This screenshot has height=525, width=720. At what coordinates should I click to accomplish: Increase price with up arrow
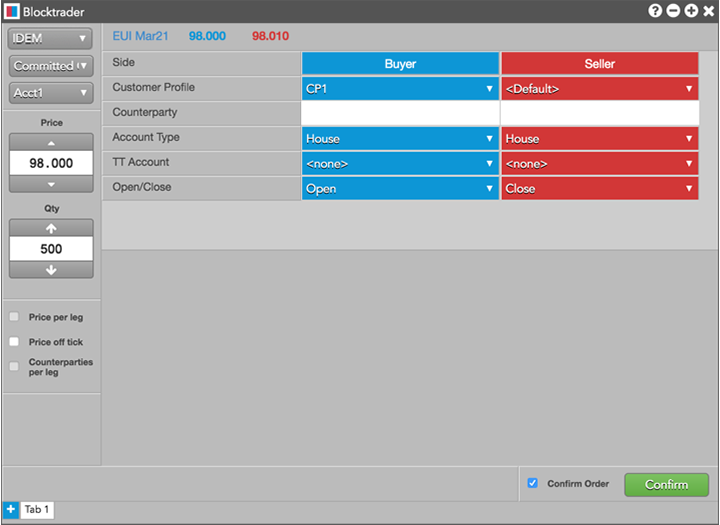(x=51, y=142)
